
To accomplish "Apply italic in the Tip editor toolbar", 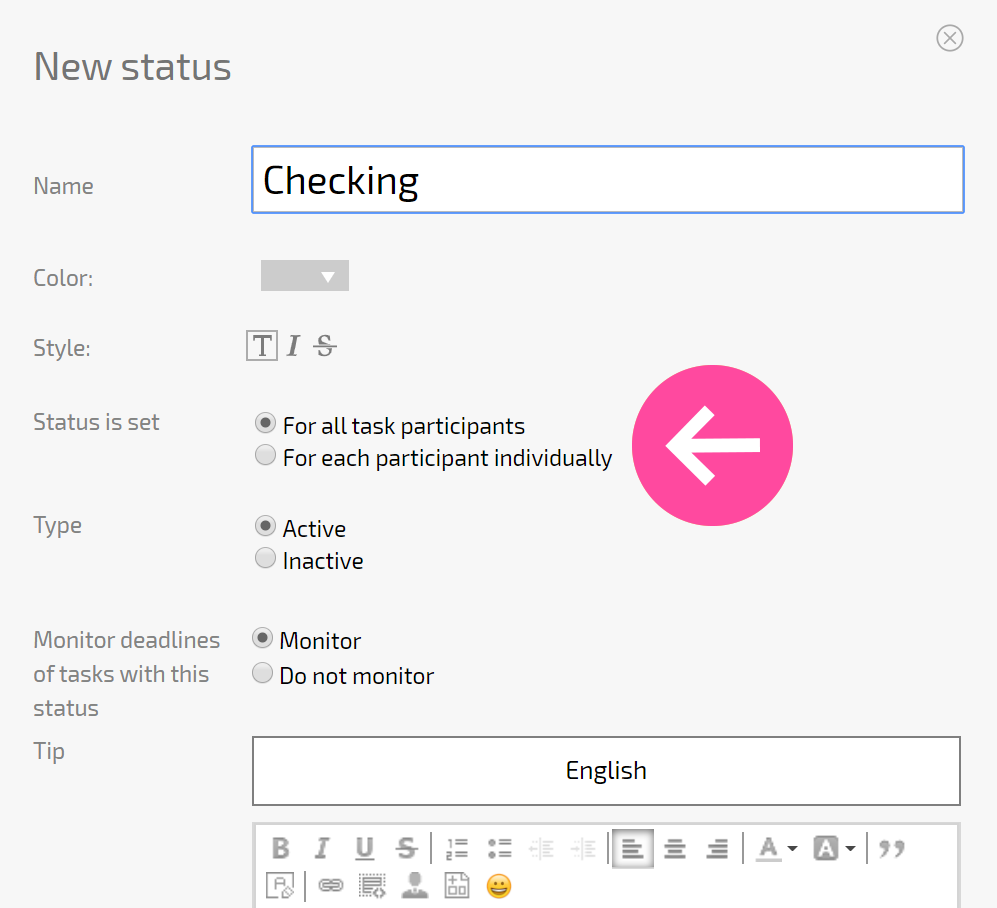I will click(322, 848).
